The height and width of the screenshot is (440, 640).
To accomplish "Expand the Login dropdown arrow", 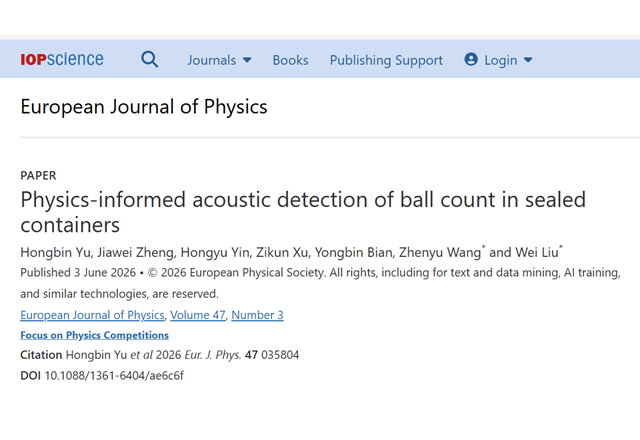I will tap(528, 60).
